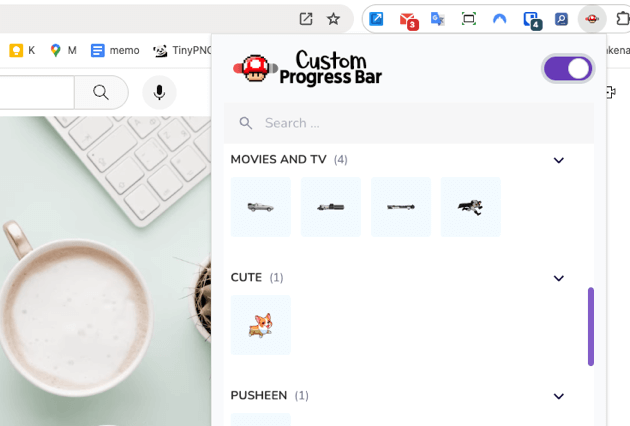Click the magnifier icon in popup search
630x426 pixels.
pos(245,123)
